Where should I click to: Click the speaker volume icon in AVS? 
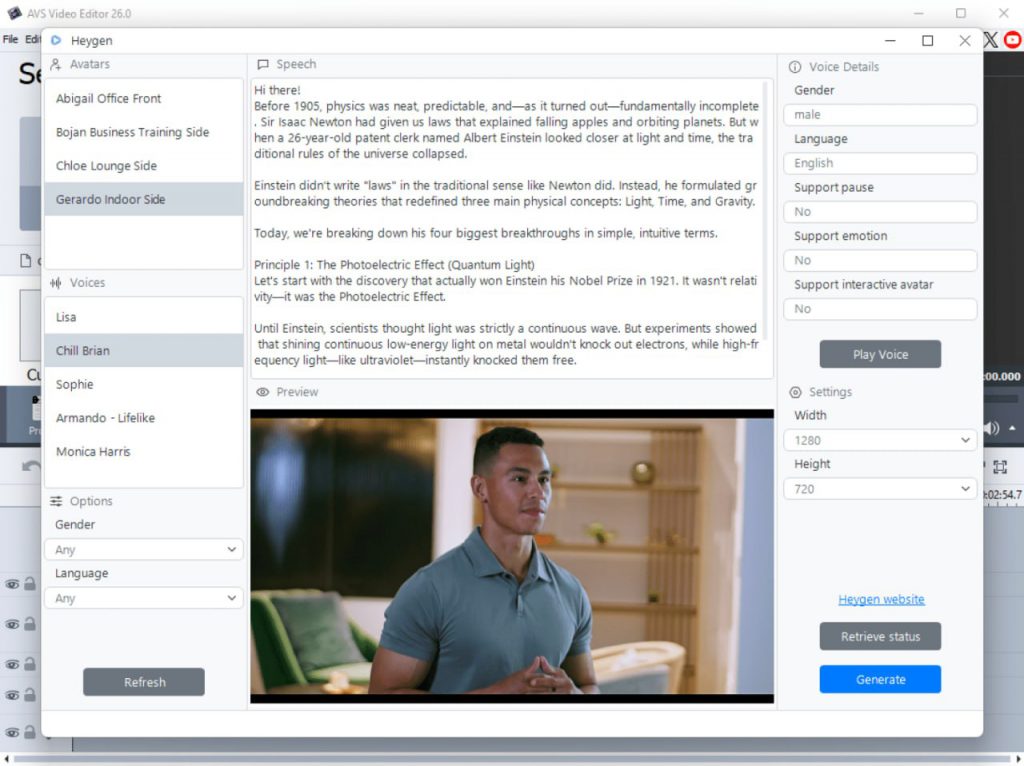click(x=991, y=428)
